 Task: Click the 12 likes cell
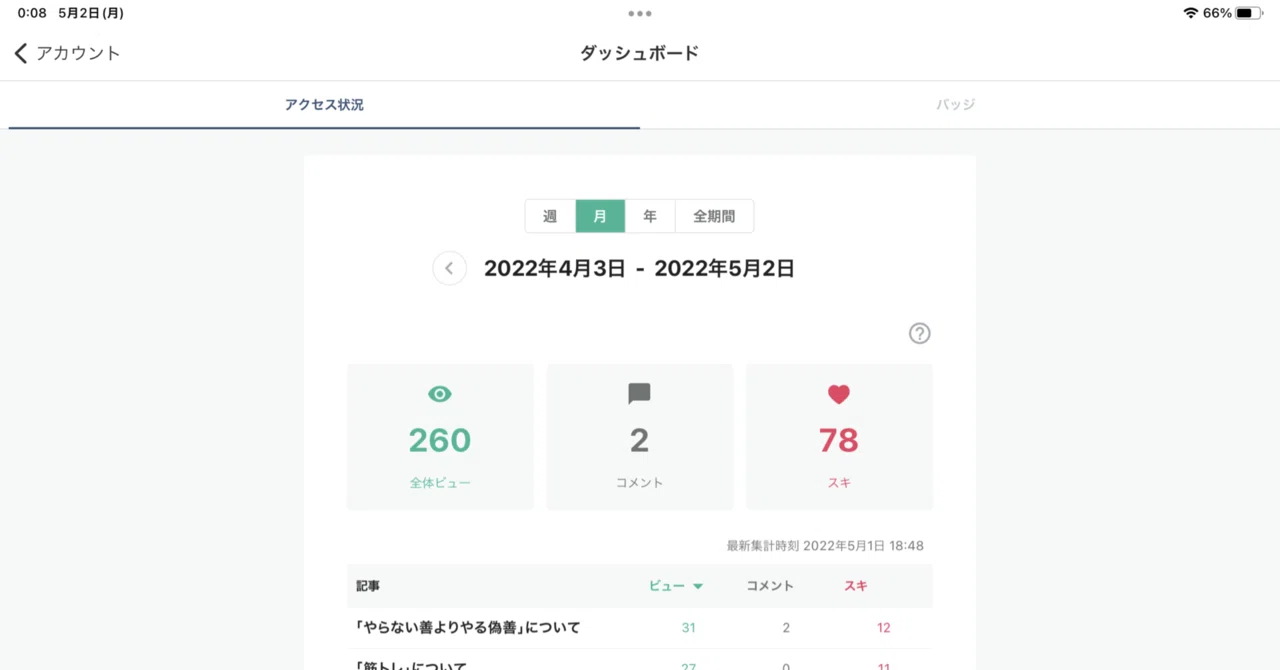click(883, 628)
